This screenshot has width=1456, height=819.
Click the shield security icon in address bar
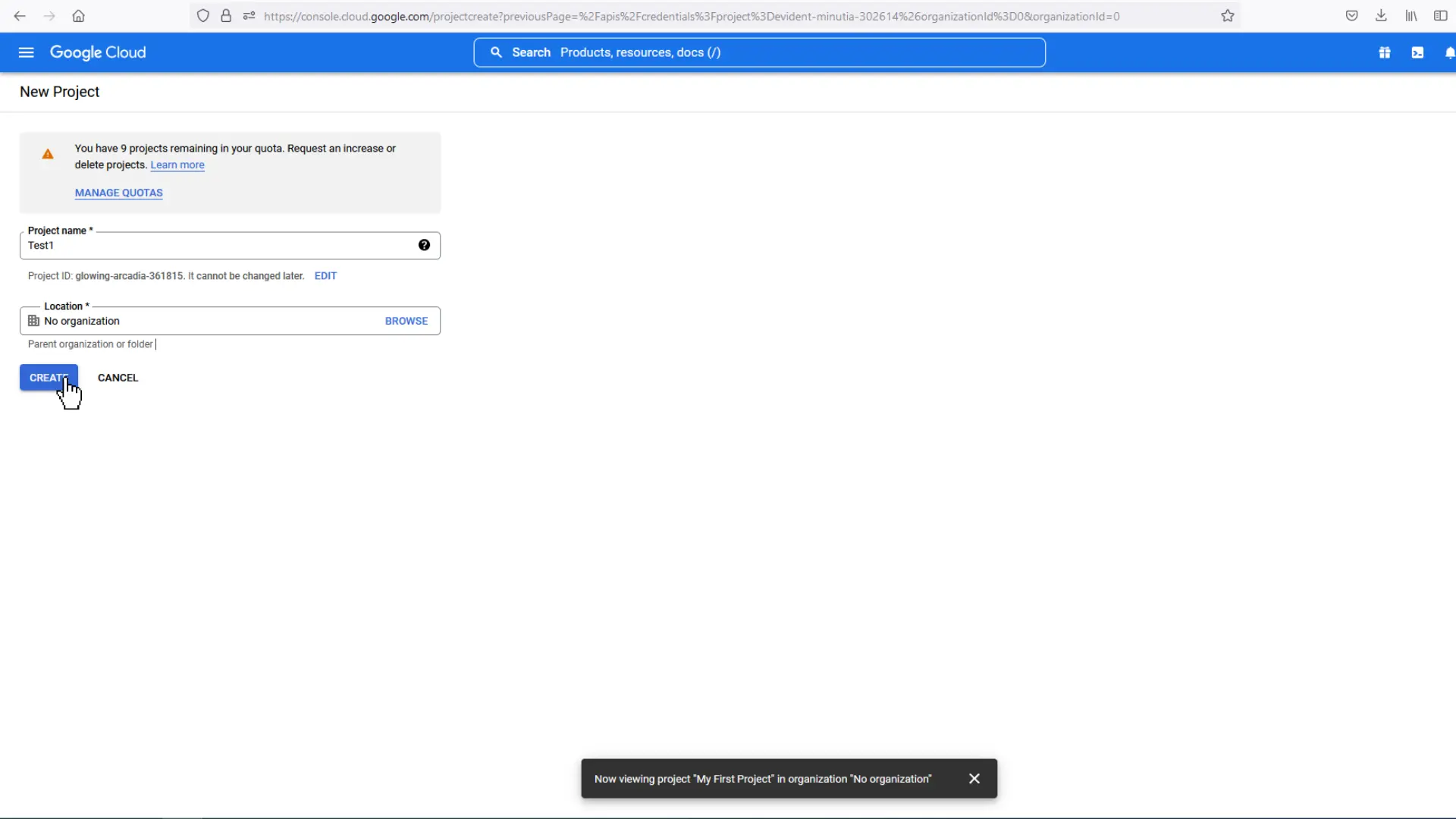(203, 16)
